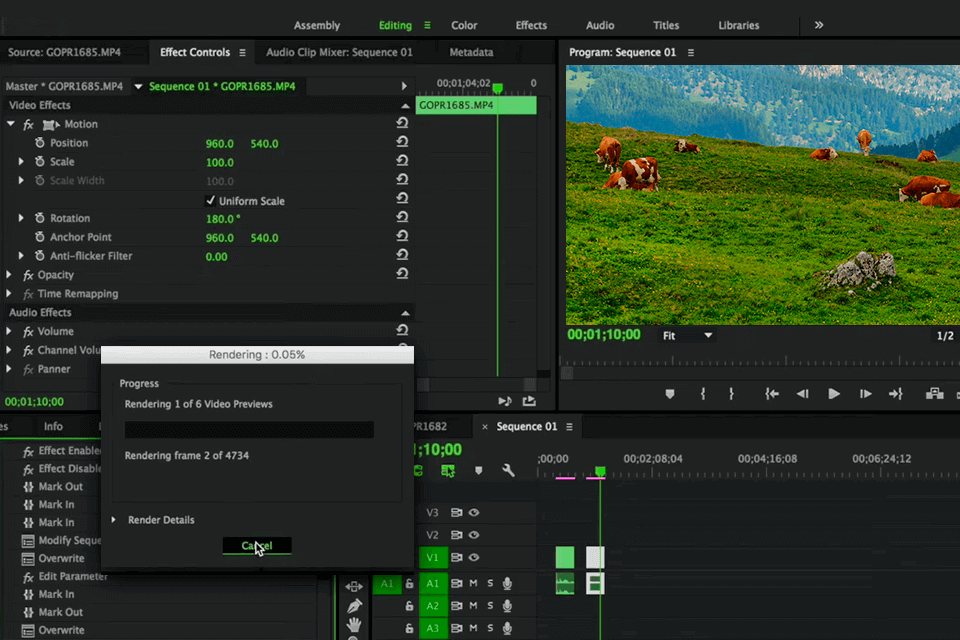Switch to the Color workspace tab
The height and width of the screenshot is (640, 960).
[x=464, y=25]
